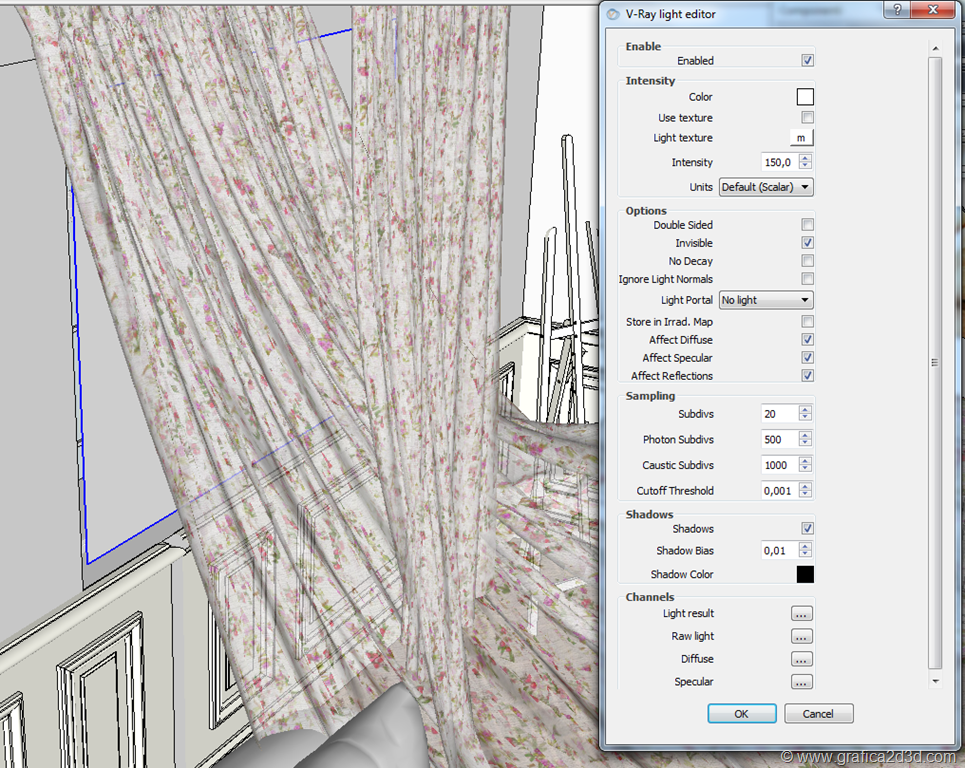Click the help question mark in title bar
This screenshot has height=768, width=965.
[897, 11]
